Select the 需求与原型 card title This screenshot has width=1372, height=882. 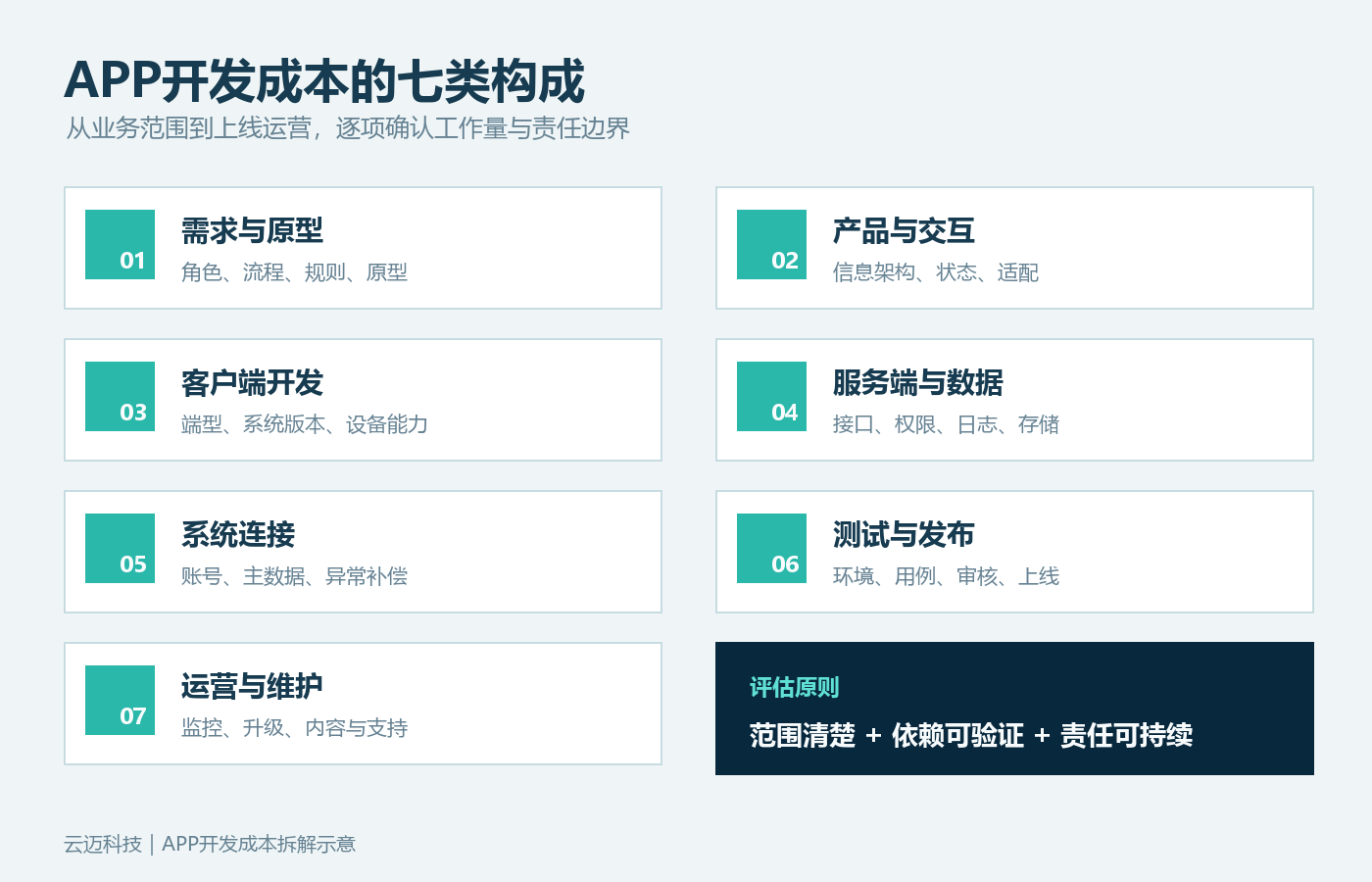coord(252,231)
